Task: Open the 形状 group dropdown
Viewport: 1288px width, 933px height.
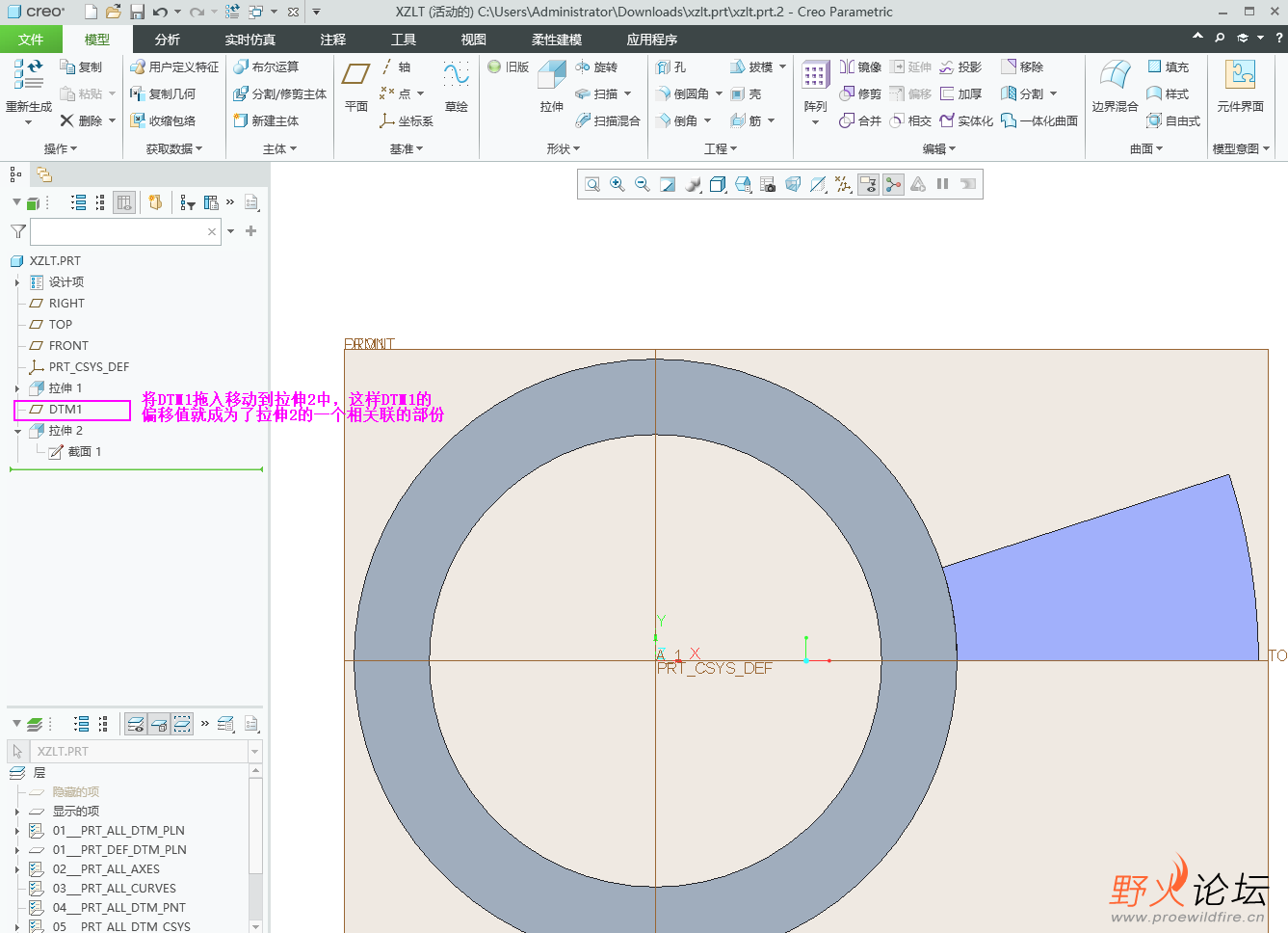Action: point(564,148)
